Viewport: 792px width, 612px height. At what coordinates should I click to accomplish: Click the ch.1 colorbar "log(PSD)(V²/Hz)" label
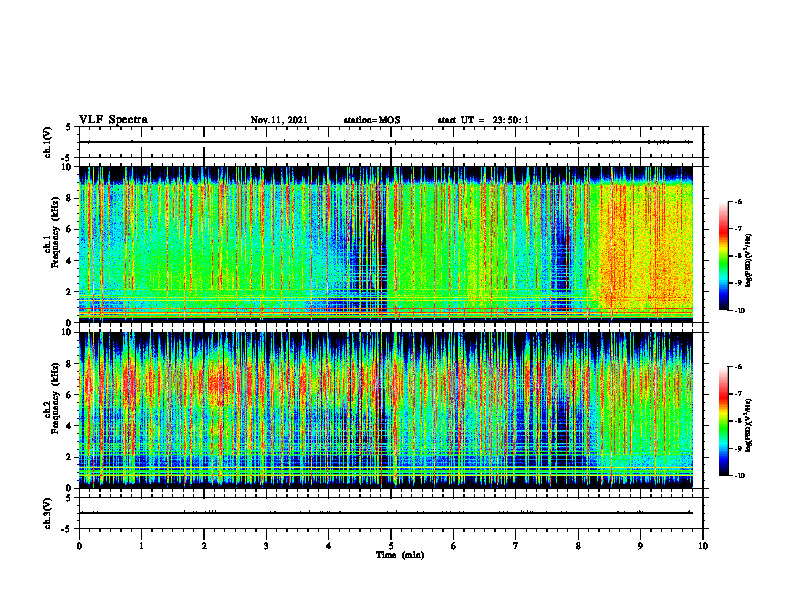pyautogui.click(x=749, y=260)
